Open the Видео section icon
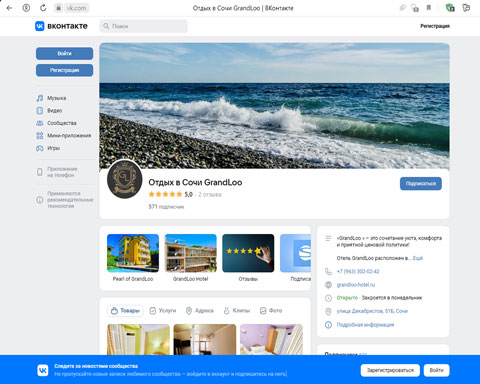 (x=40, y=110)
